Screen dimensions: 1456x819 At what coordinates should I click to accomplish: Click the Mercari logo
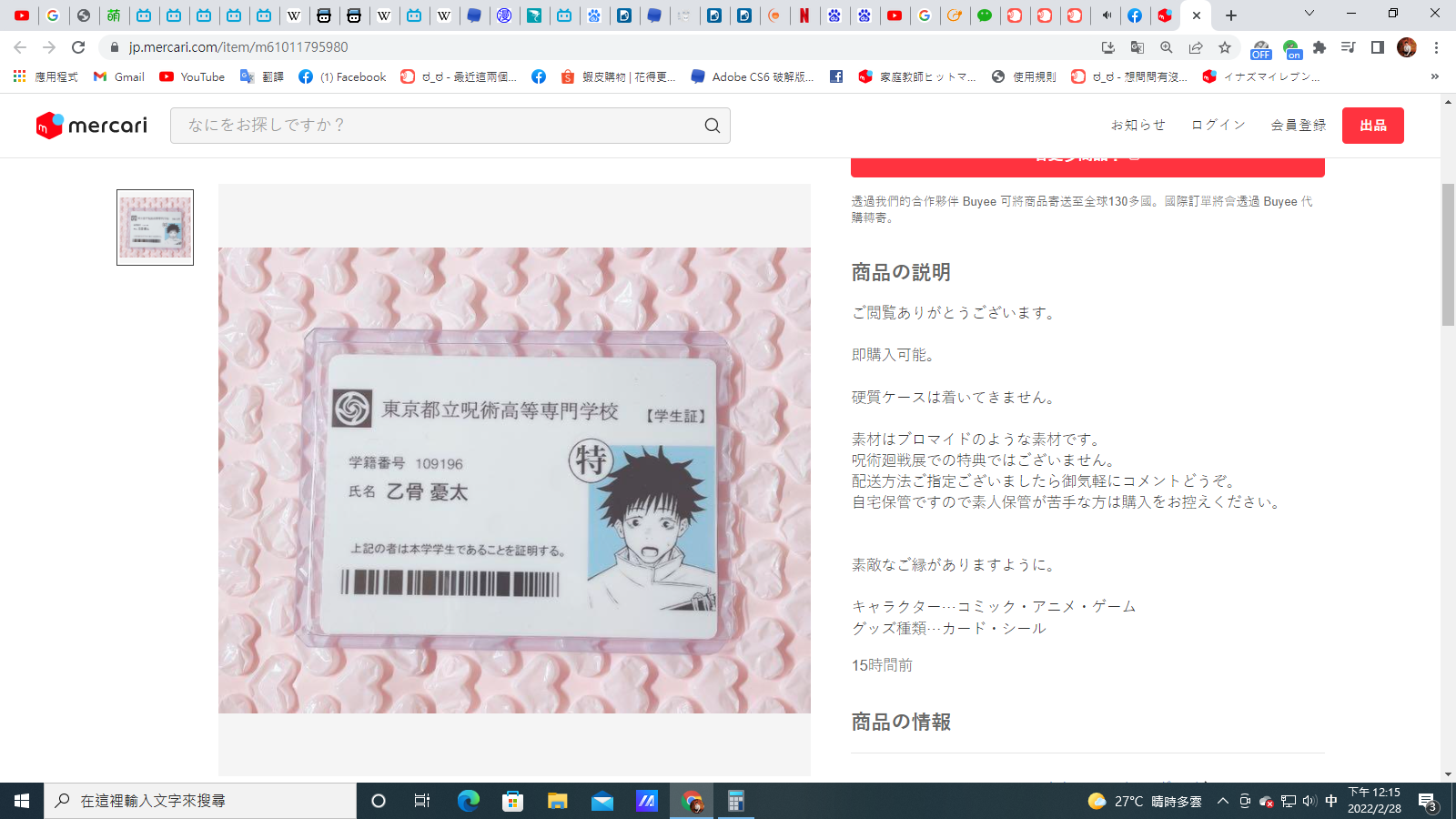tap(91, 126)
